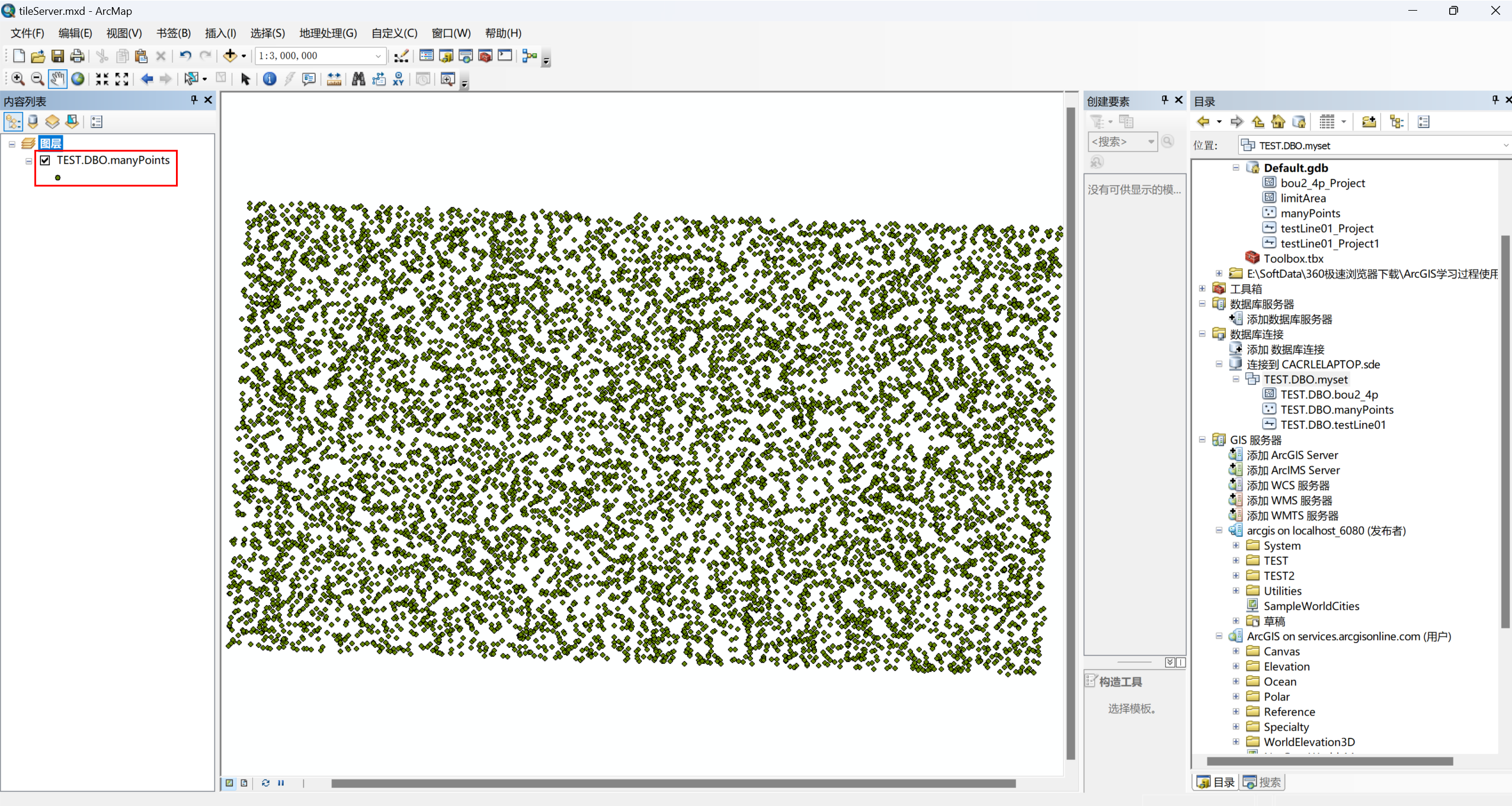Toggle visibility of TEST.DBO.manyPoints layer
The image size is (1512, 806).
pyautogui.click(x=45, y=160)
